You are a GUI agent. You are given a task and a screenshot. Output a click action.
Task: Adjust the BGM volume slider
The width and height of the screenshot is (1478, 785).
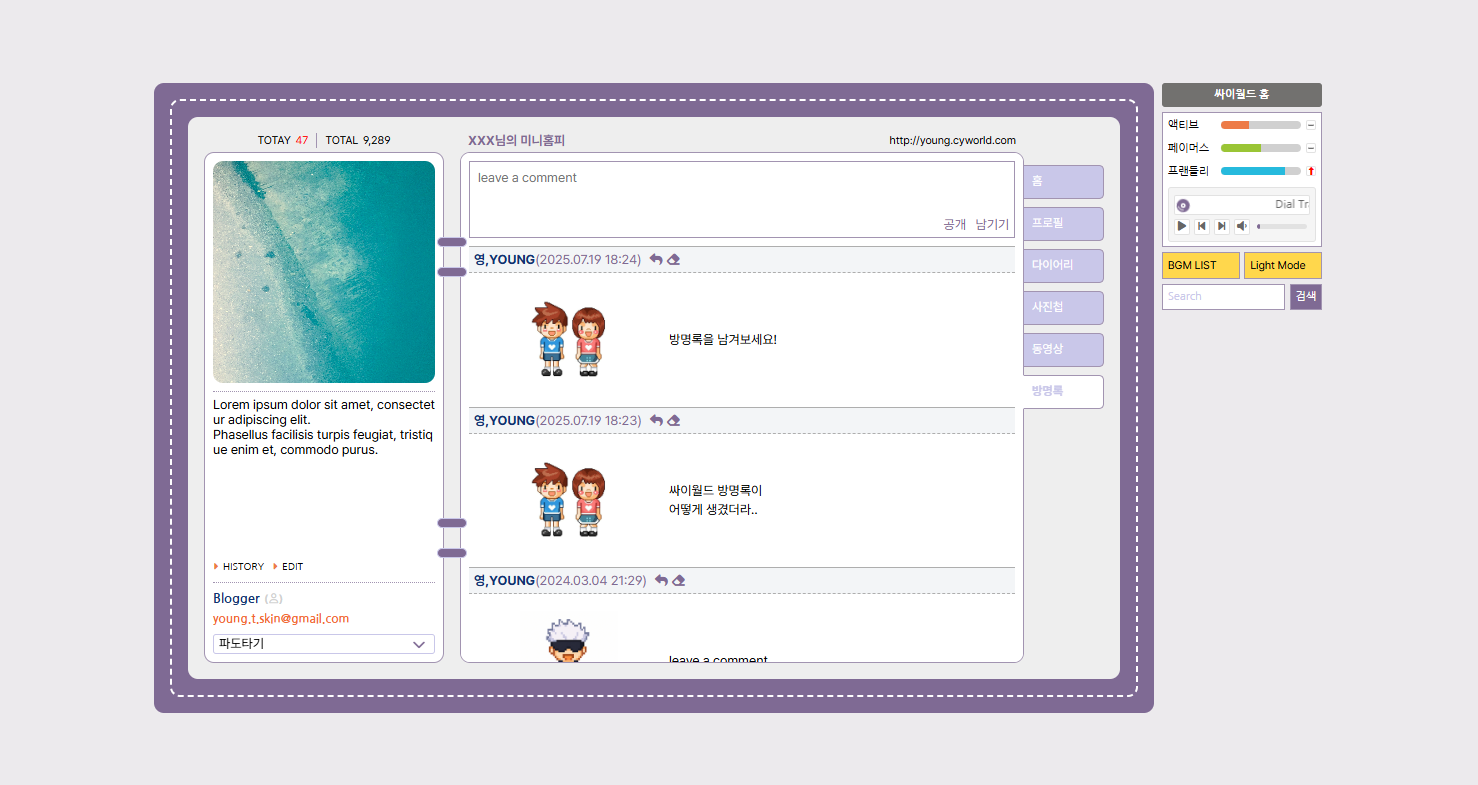1281,227
